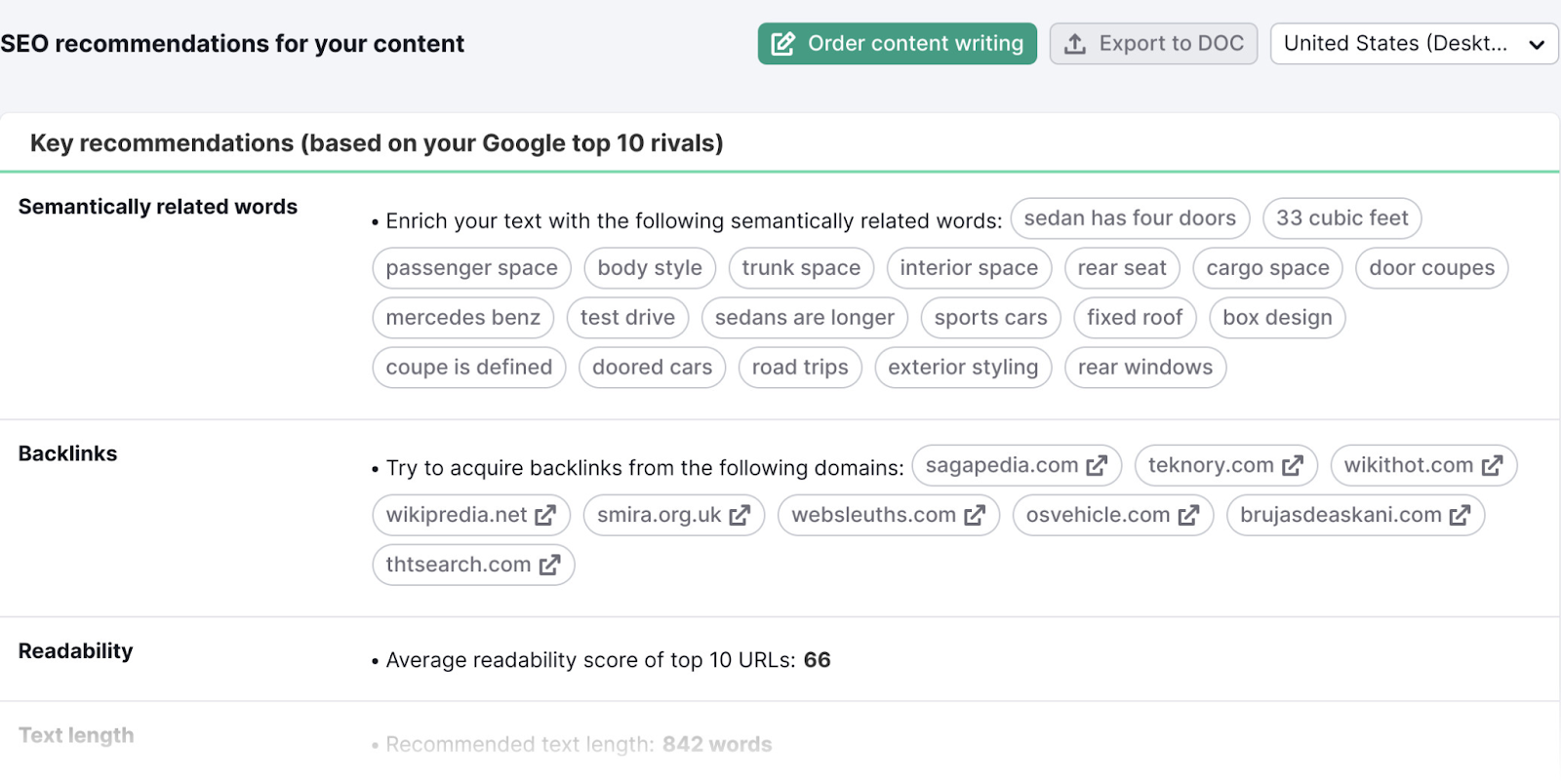The width and height of the screenshot is (1561, 784).
Task: Click the external link icon next to teknory.com
Action: coord(1293,466)
